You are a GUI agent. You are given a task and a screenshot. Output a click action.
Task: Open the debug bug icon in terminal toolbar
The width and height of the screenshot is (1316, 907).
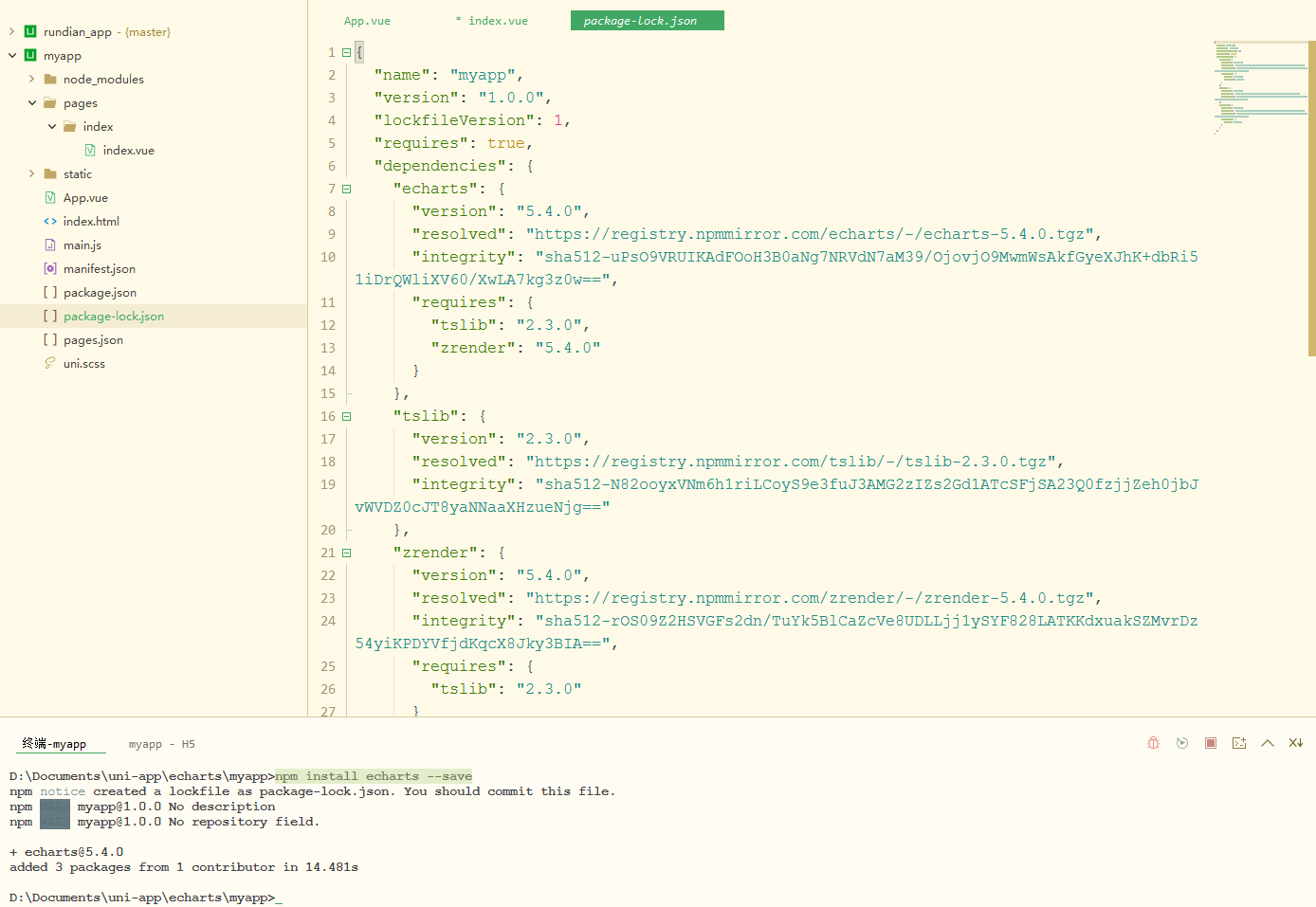point(1153,743)
